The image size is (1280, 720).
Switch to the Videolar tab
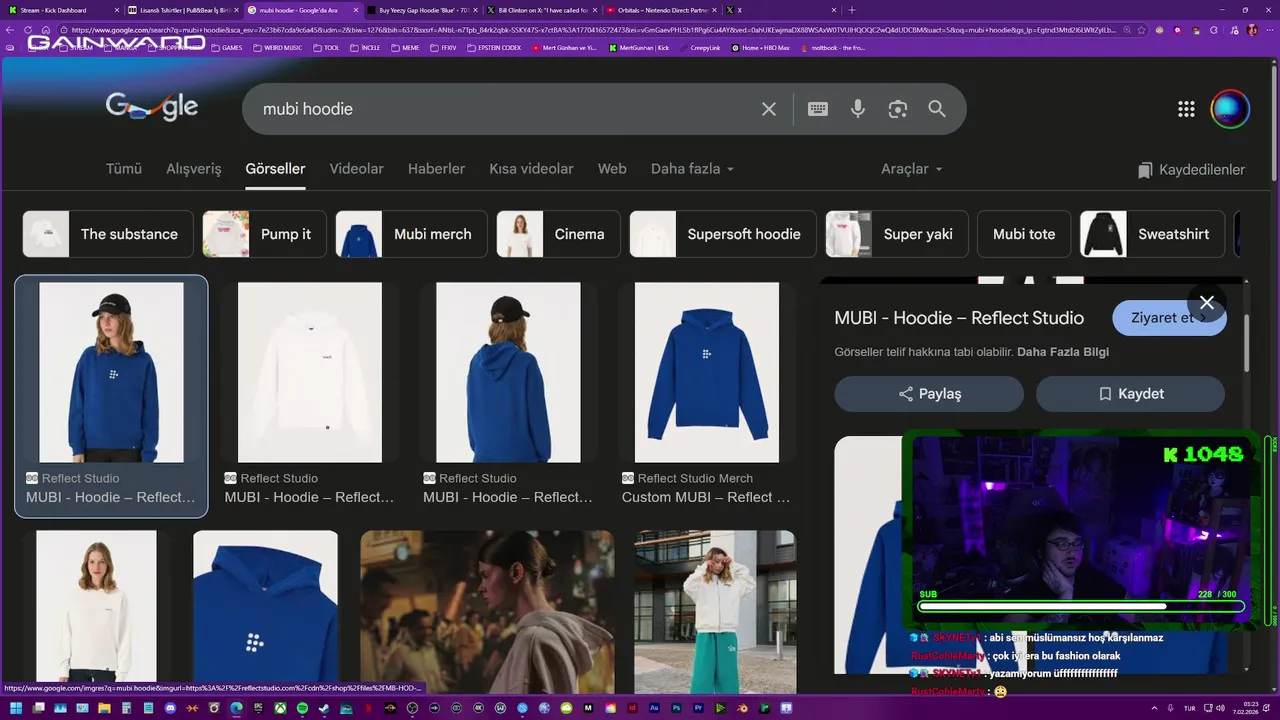357,169
